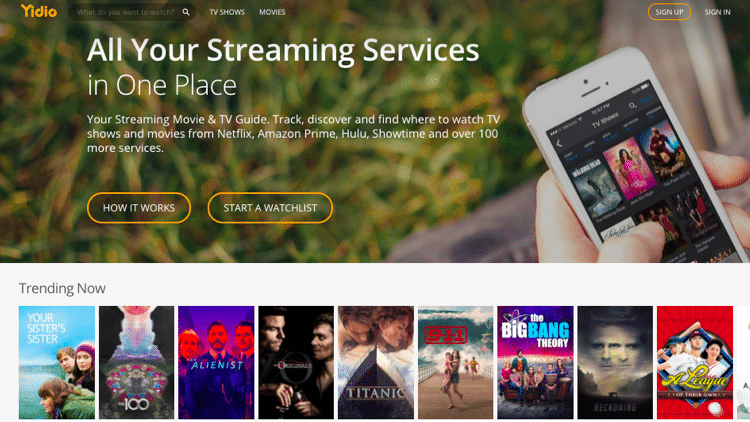Click the How It Works button
The height and width of the screenshot is (422, 750).
[139, 208]
